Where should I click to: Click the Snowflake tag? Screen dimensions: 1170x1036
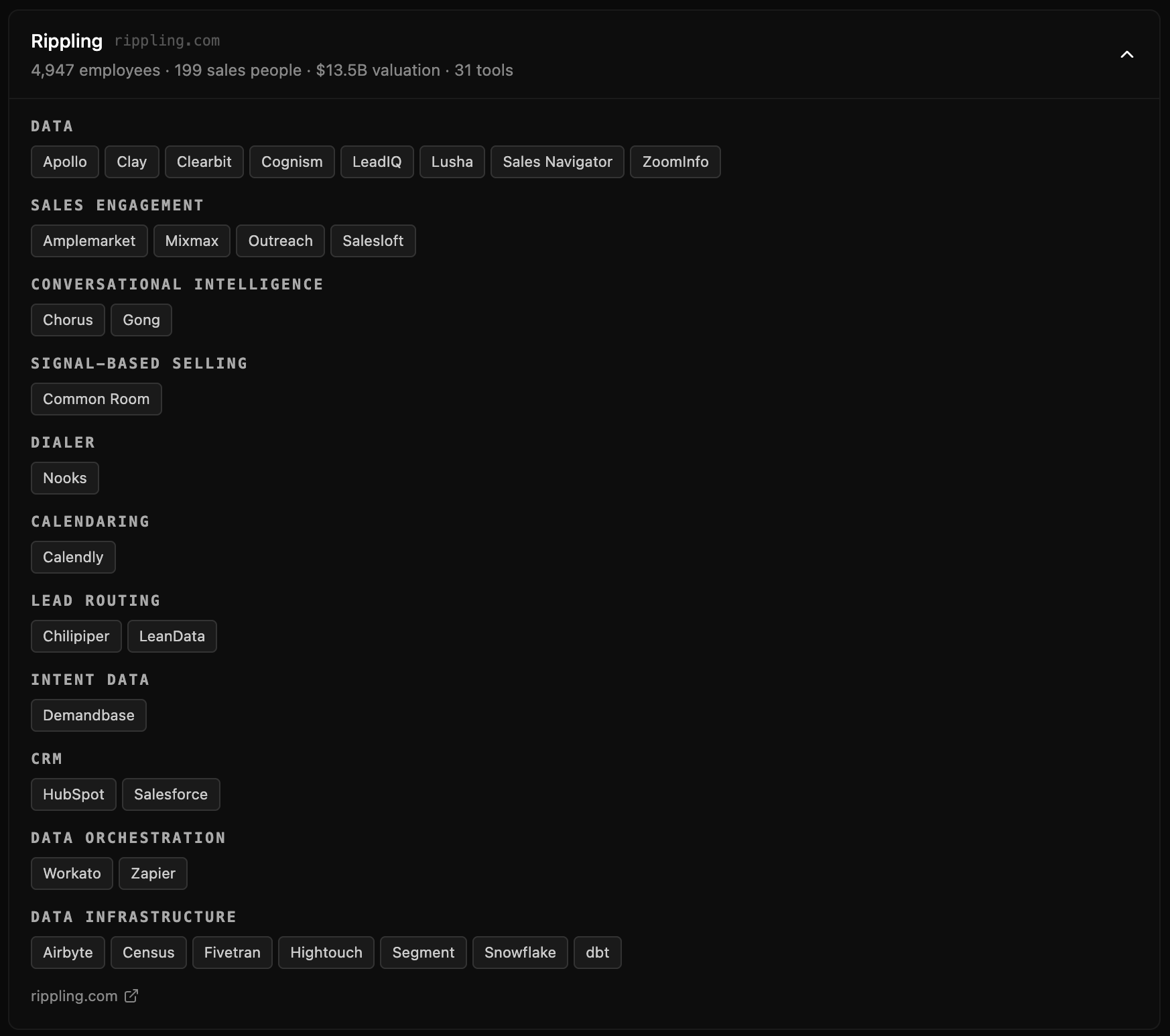click(520, 952)
